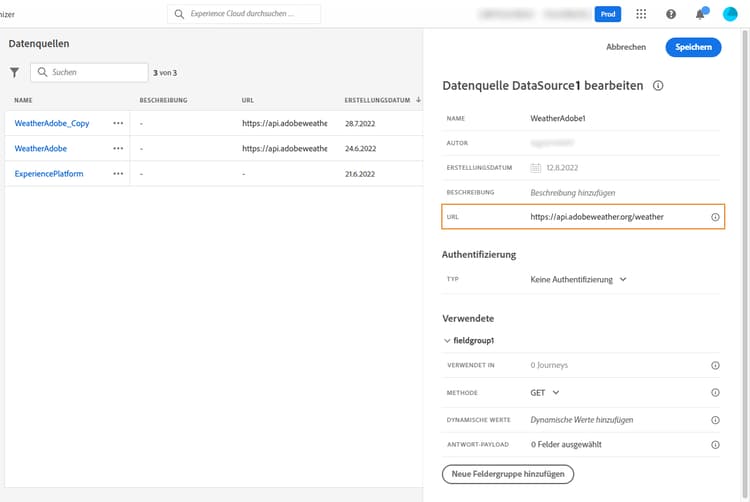The image size is (750, 502).
Task: Open more options for WeatherAdobe_Copy
Action: pos(118,122)
